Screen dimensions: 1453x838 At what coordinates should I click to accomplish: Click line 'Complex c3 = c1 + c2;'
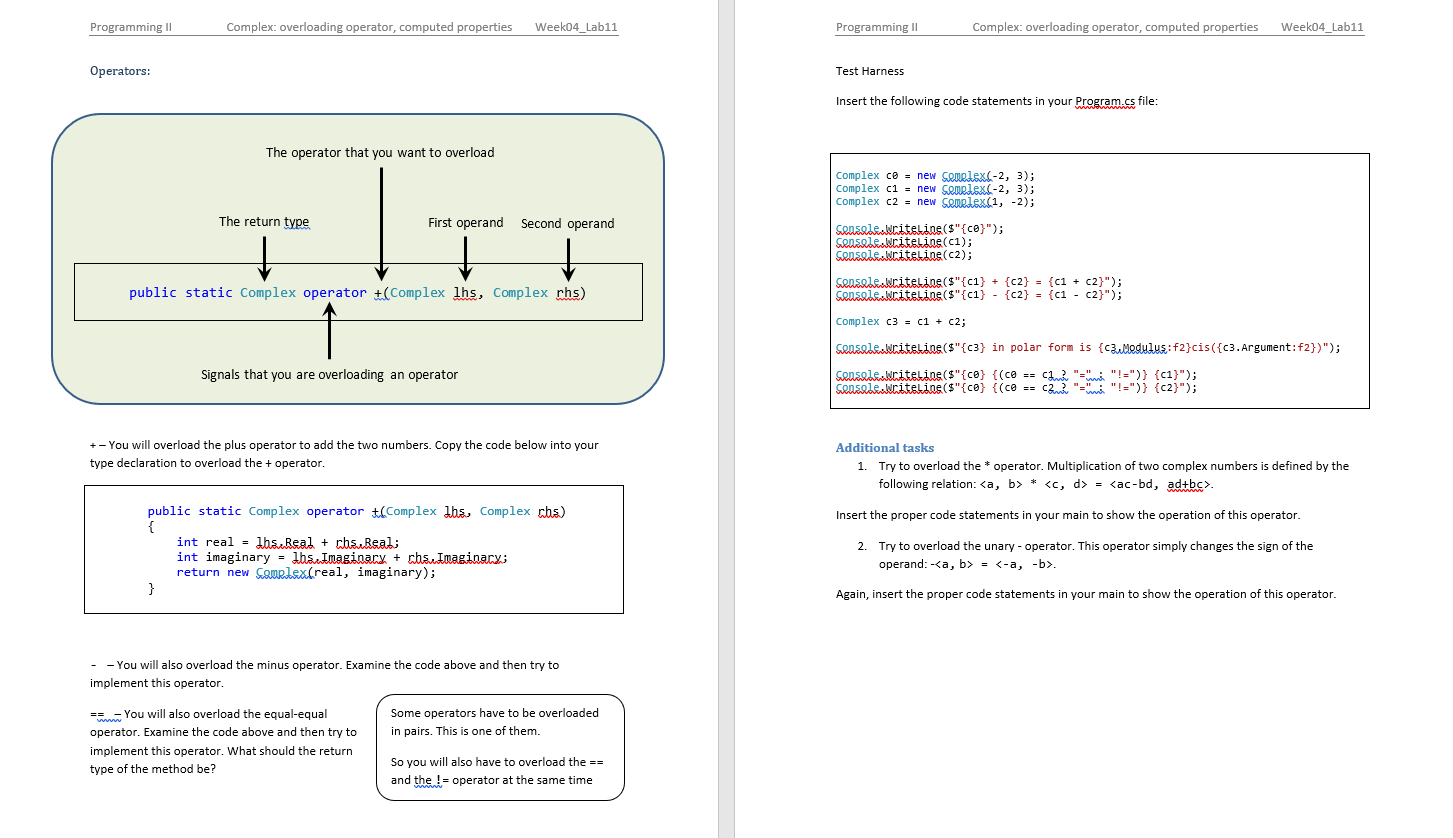(901, 321)
